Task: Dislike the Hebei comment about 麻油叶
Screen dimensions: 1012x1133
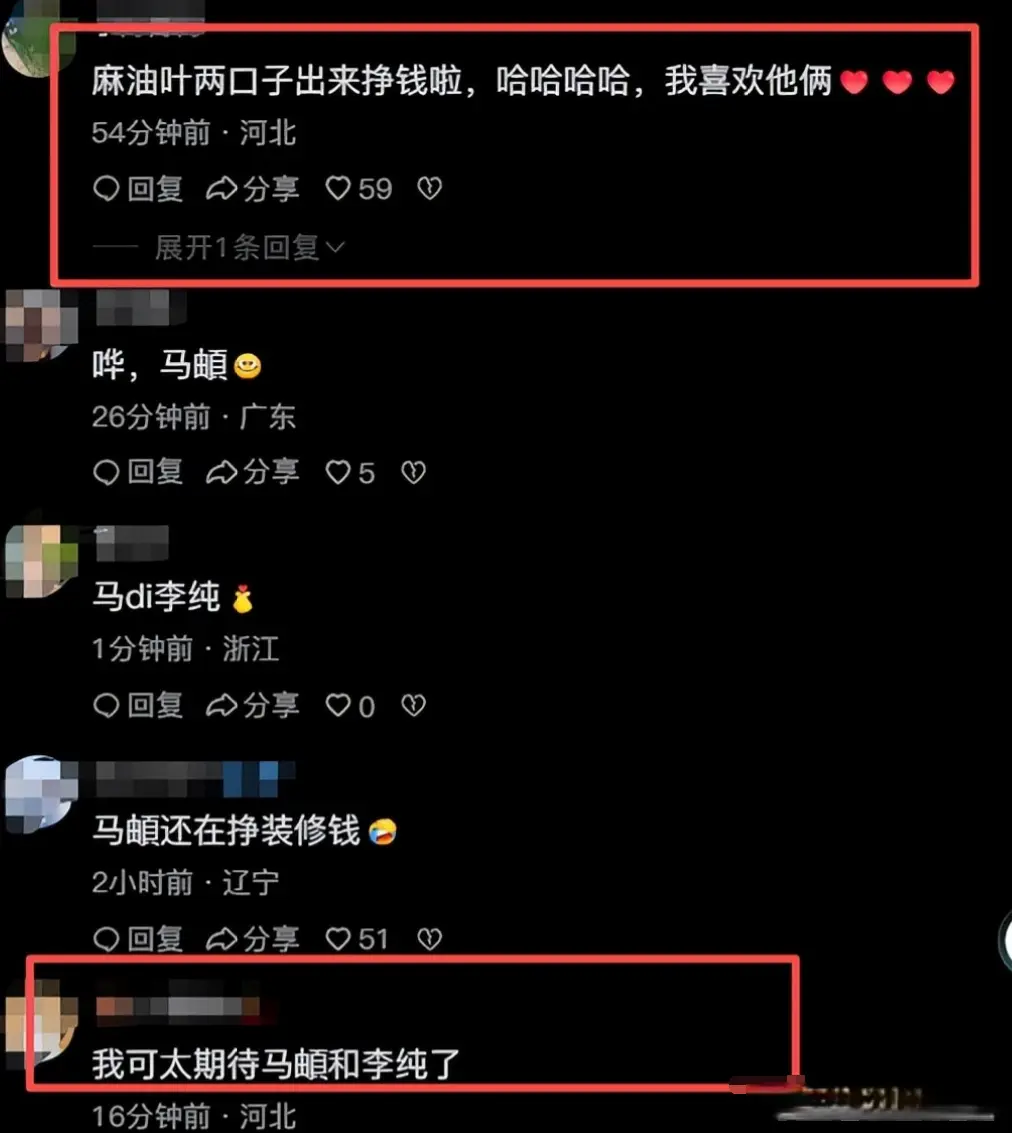Action: (430, 189)
